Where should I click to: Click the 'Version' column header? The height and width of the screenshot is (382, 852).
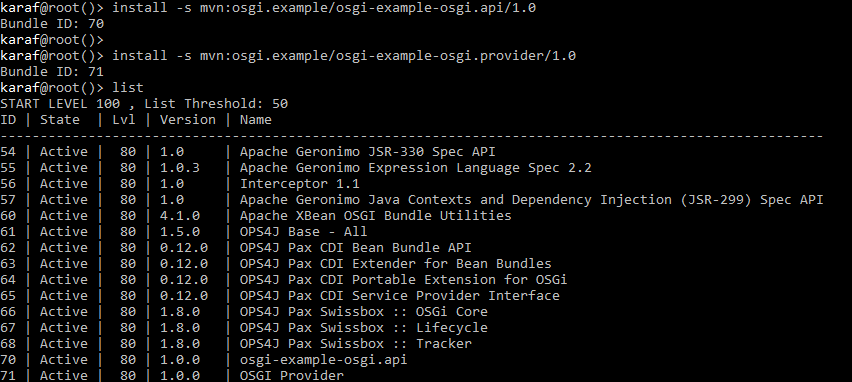coord(187,120)
